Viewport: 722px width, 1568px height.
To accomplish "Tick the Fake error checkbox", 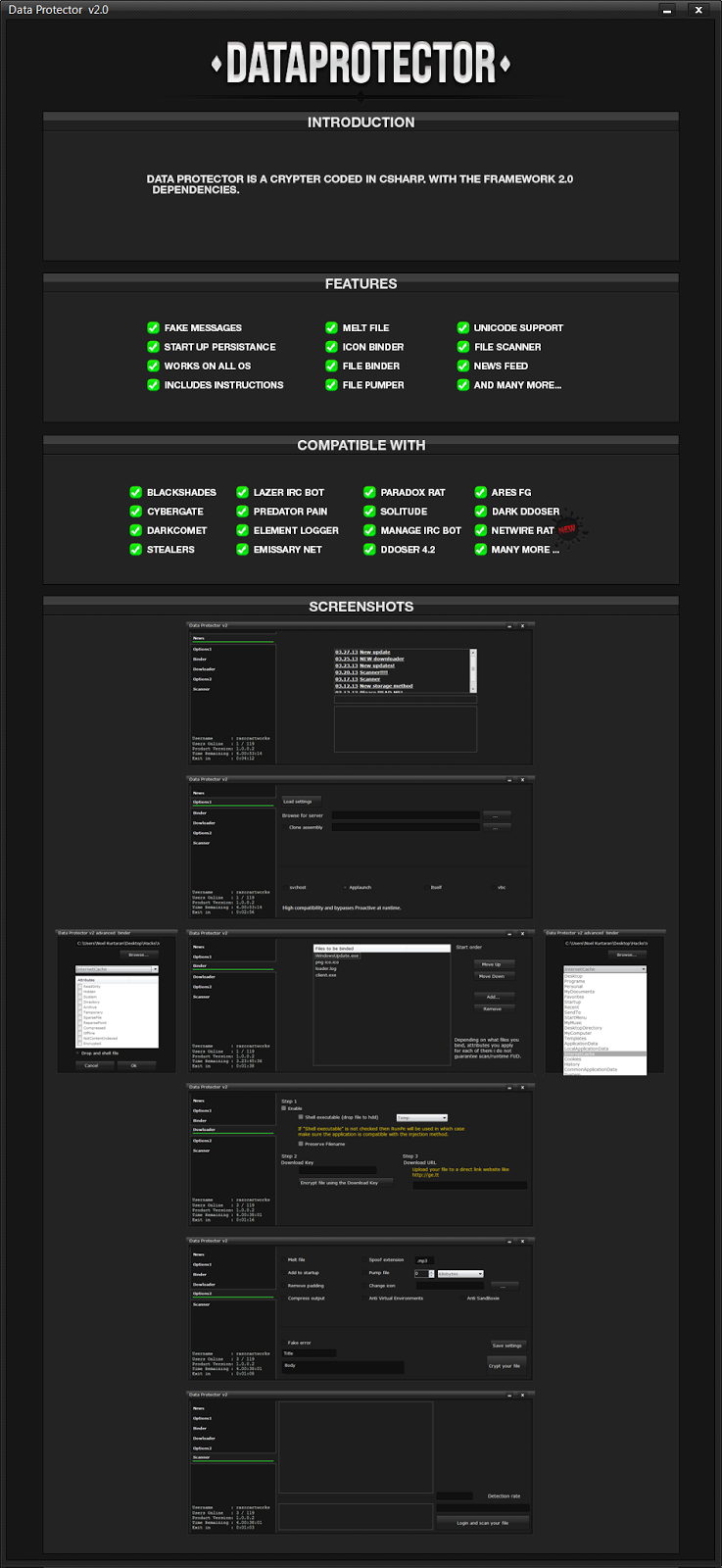I will (284, 1343).
